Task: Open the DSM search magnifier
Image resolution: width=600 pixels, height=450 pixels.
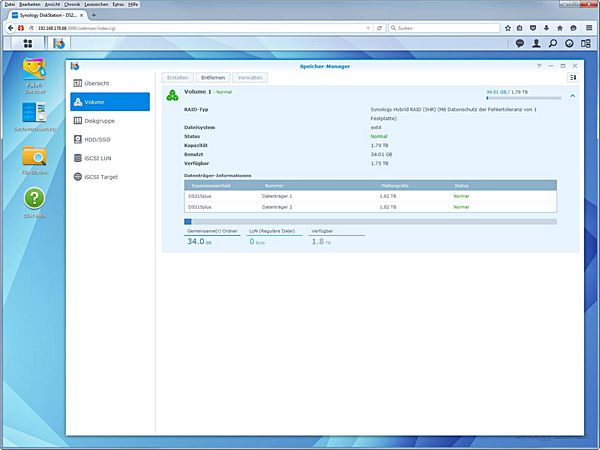Action: [553, 43]
